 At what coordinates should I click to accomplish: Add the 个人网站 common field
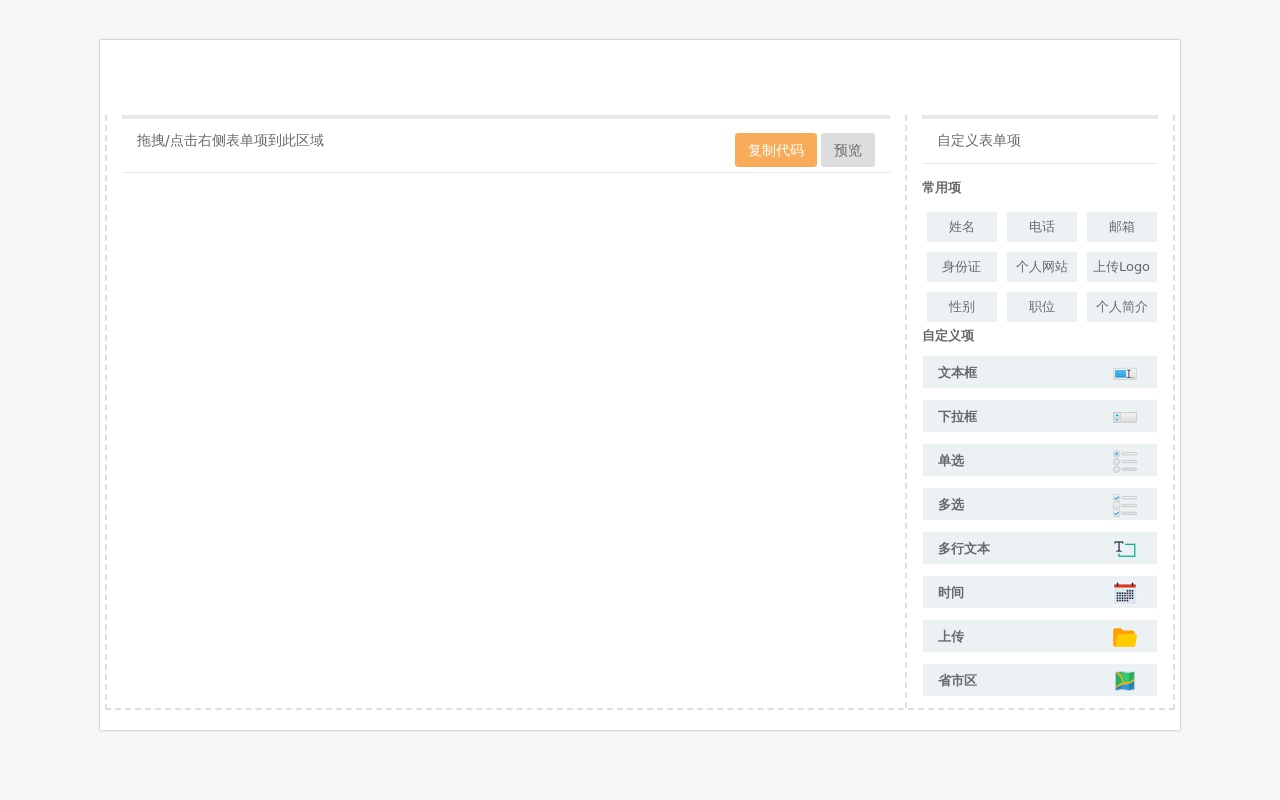click(1042, 267)
